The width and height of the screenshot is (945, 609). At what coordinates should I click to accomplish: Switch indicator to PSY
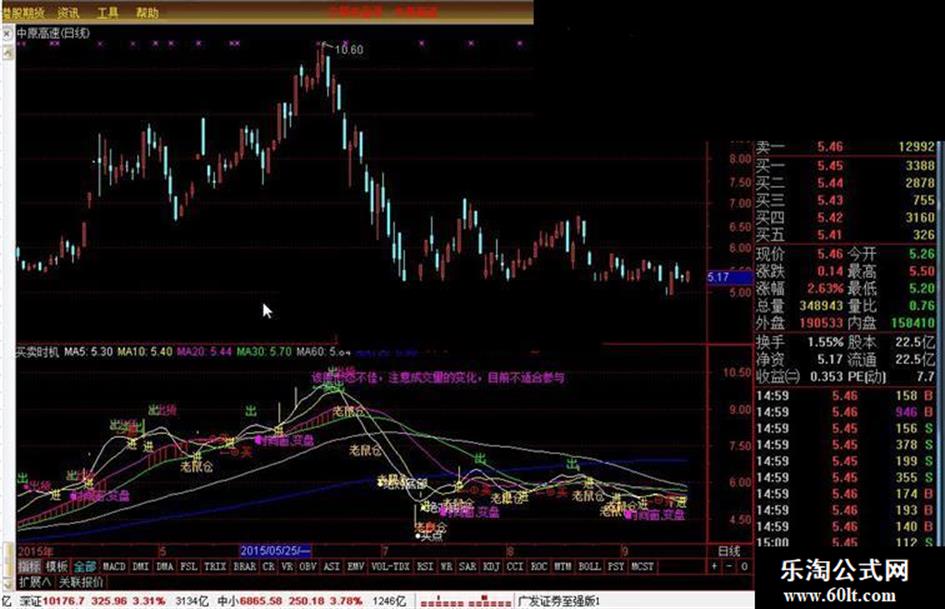pos(615,566)
